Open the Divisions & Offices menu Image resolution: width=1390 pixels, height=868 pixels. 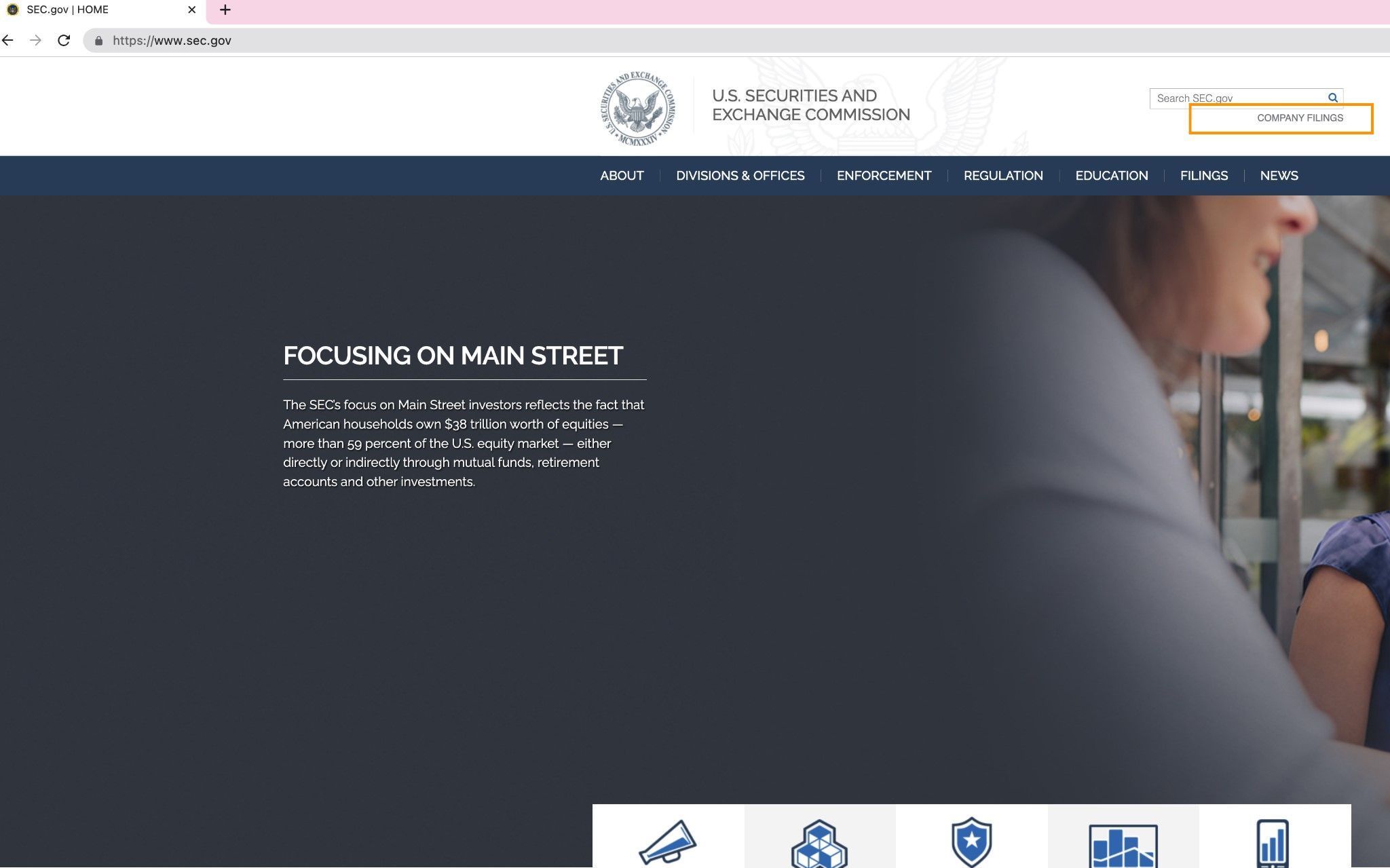tap(740, 176)
